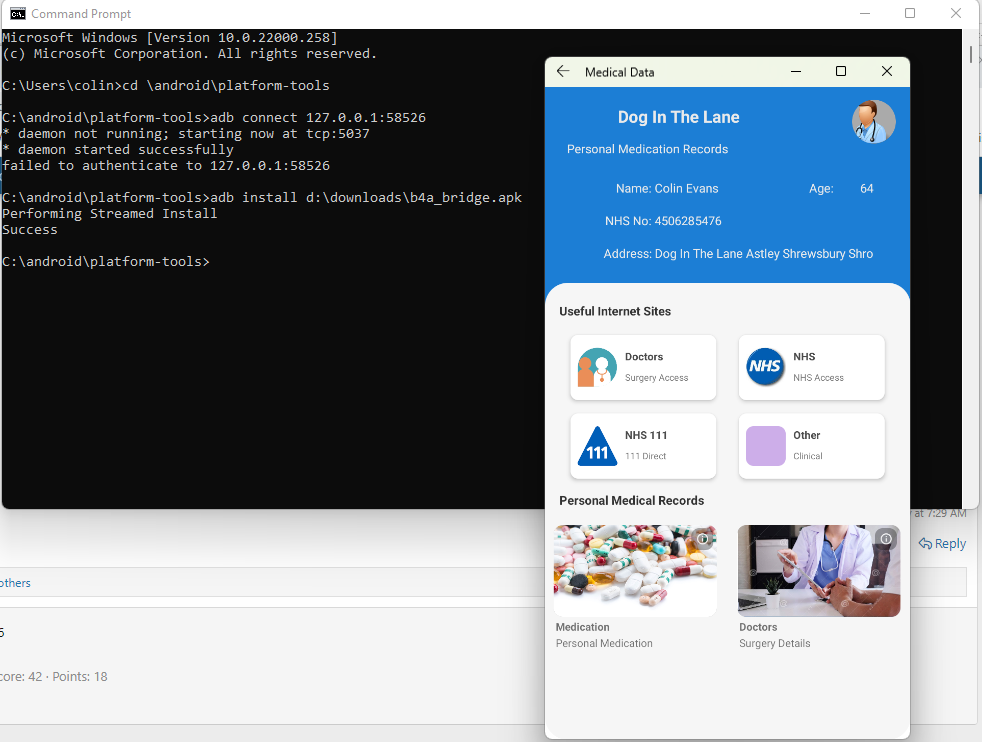Viewport: 982px width, 742px height.
Task: Click the age value 64
Action: [866, 188]
